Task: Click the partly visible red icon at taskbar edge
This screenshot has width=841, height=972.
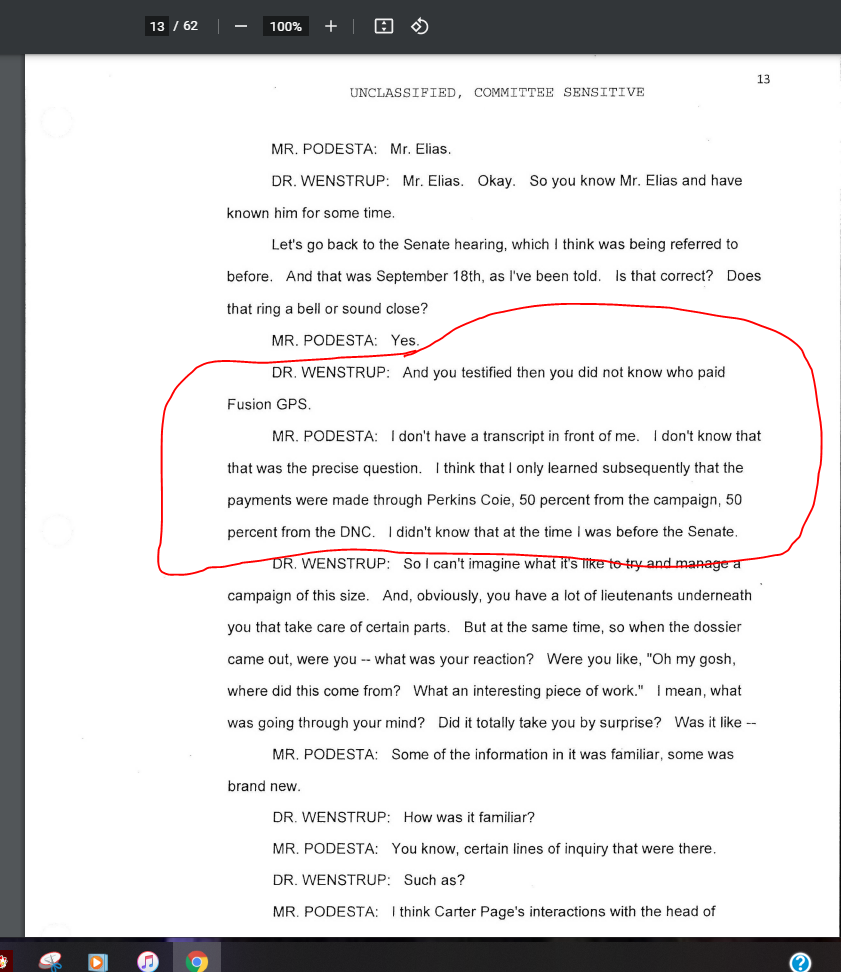Action: 4,961
